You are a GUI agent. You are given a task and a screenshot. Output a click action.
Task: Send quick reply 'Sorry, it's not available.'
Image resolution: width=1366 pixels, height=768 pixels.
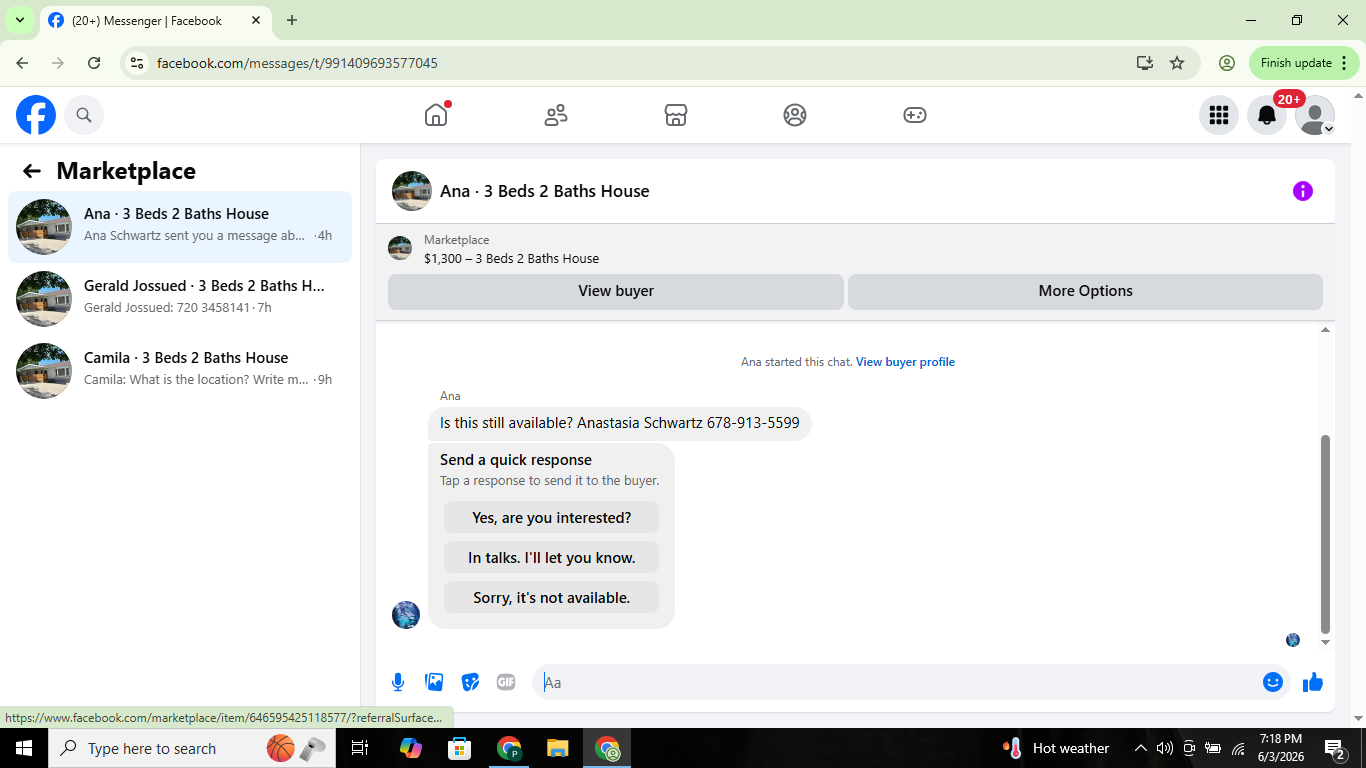(551, 598)
